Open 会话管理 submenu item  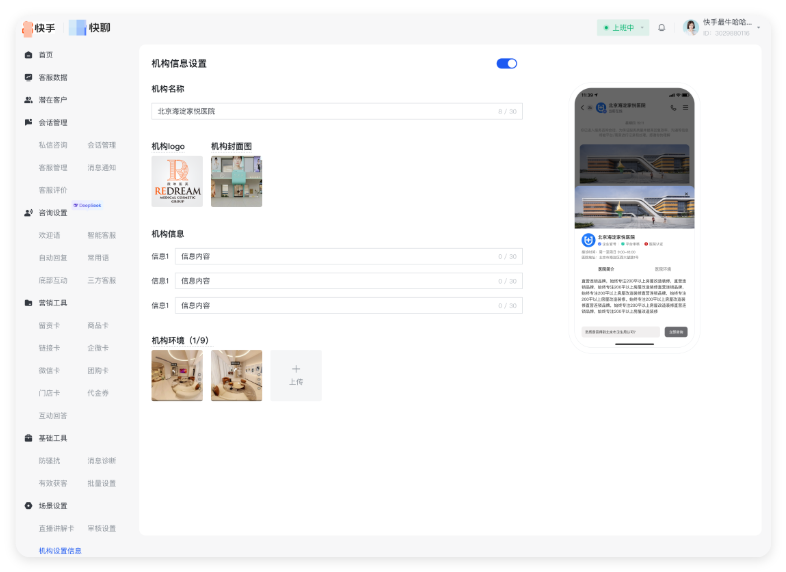[x=102, y=145]
